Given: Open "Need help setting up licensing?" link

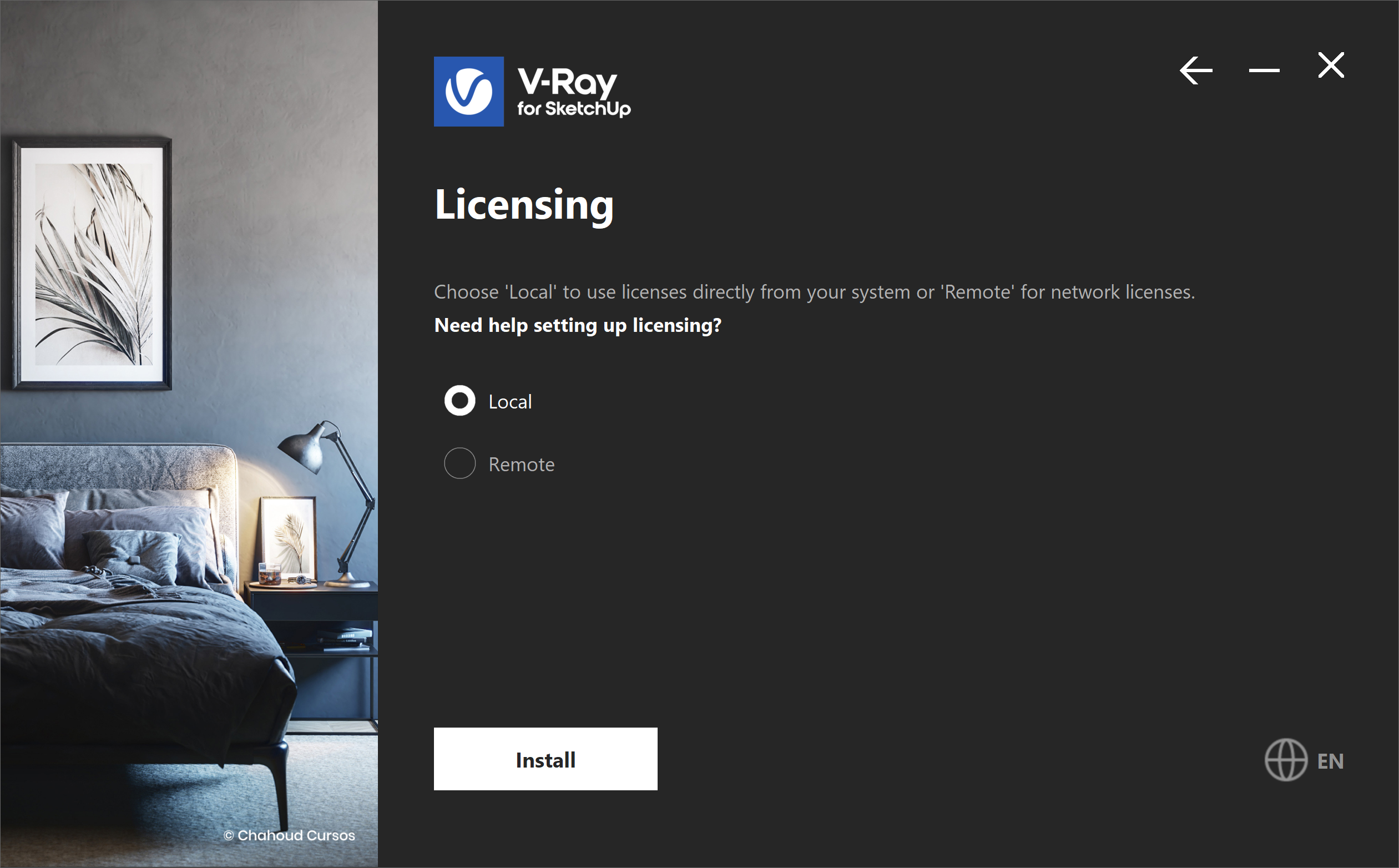Looking at the screenshot, I should (x=578, y=325).
